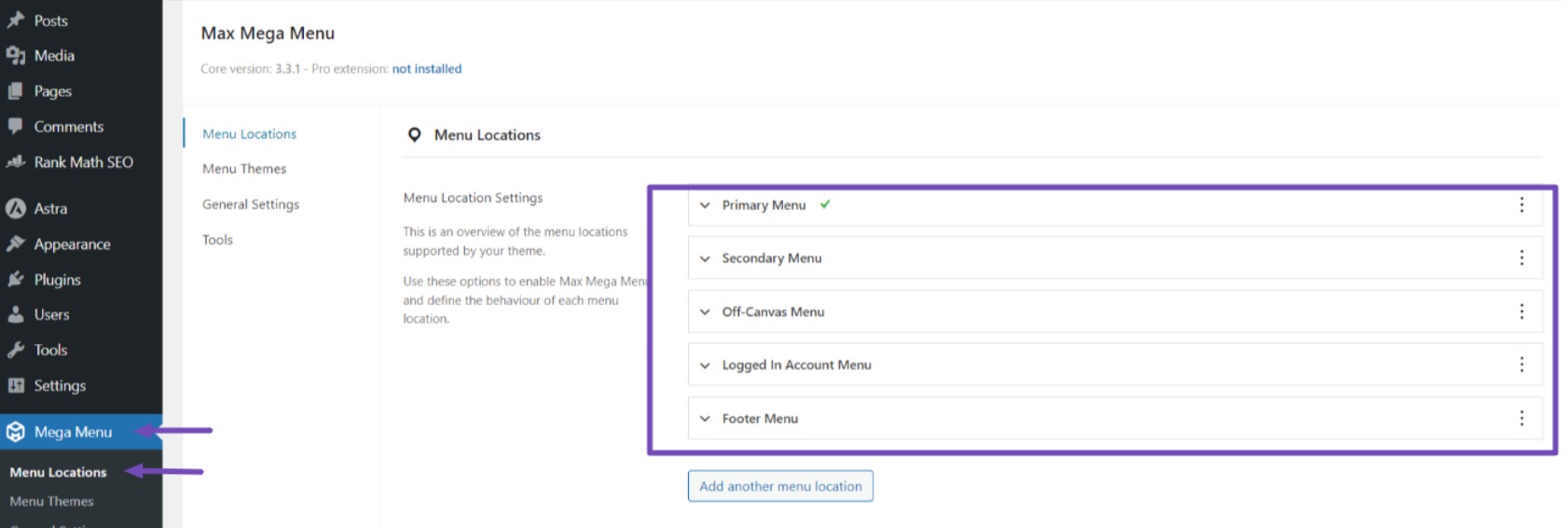The width and height of the screenshot is (1568, 528).
Task: Switch to Menu Themes plugin tab
Action: (244, 169)
